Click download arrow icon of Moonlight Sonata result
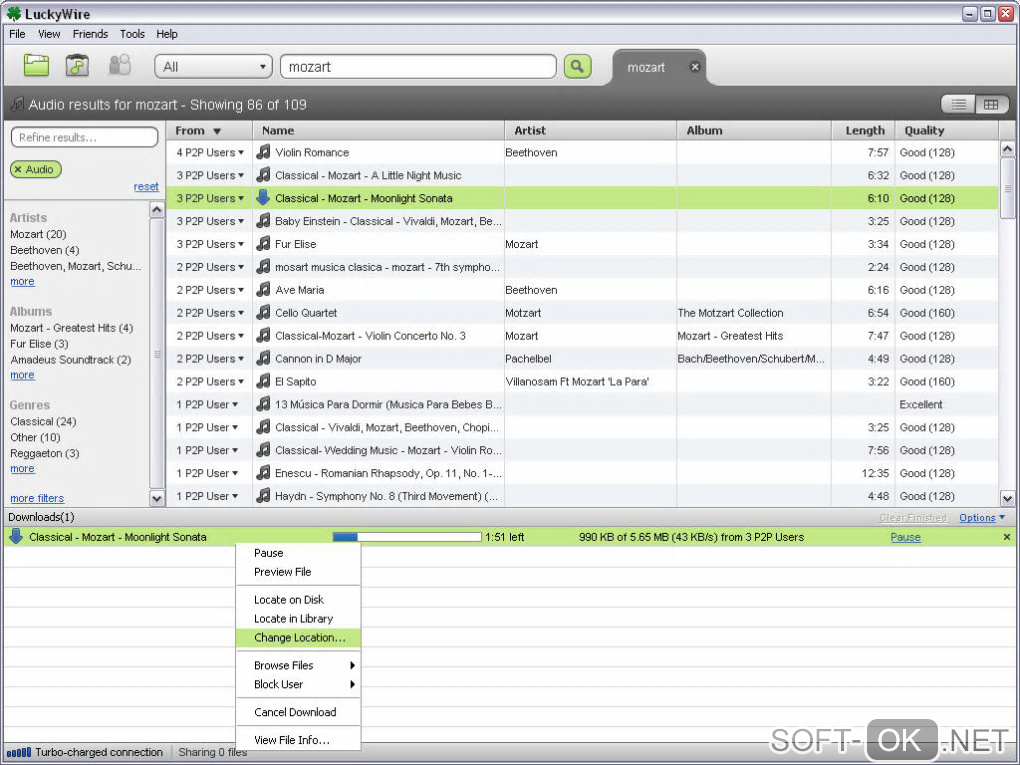The height and width of the screenshot is (765, 1020). pyautogui.click(x=263, y=198)
